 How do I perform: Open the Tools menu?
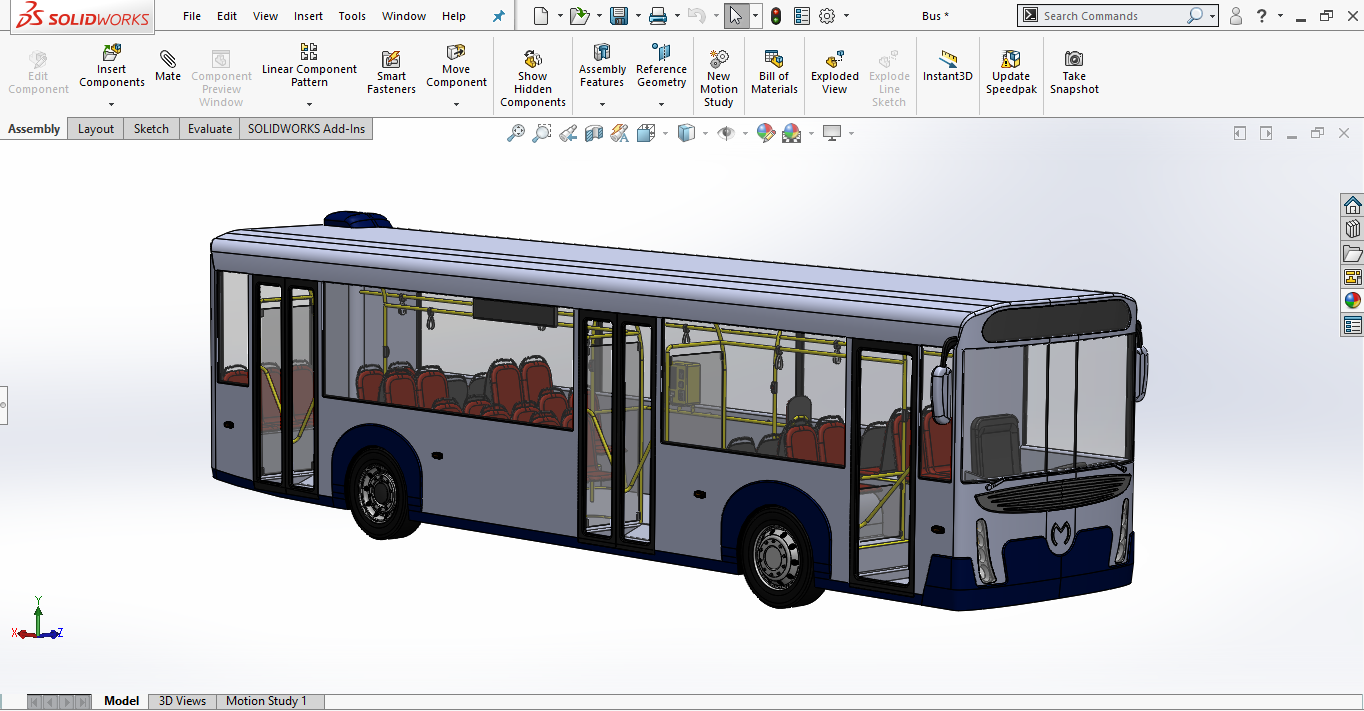352,16
